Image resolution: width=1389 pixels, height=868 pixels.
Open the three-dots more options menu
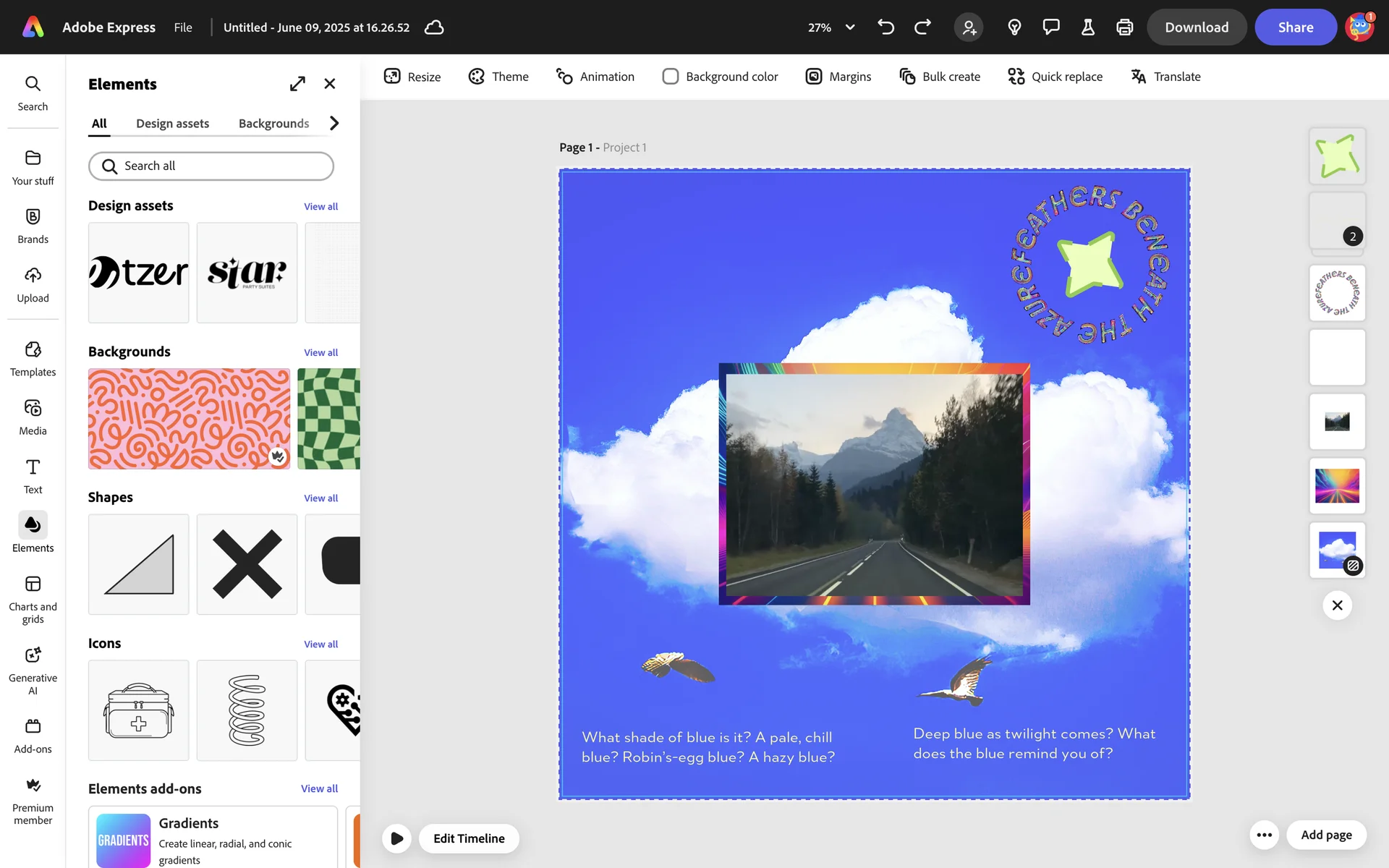tap(1264, 835)
